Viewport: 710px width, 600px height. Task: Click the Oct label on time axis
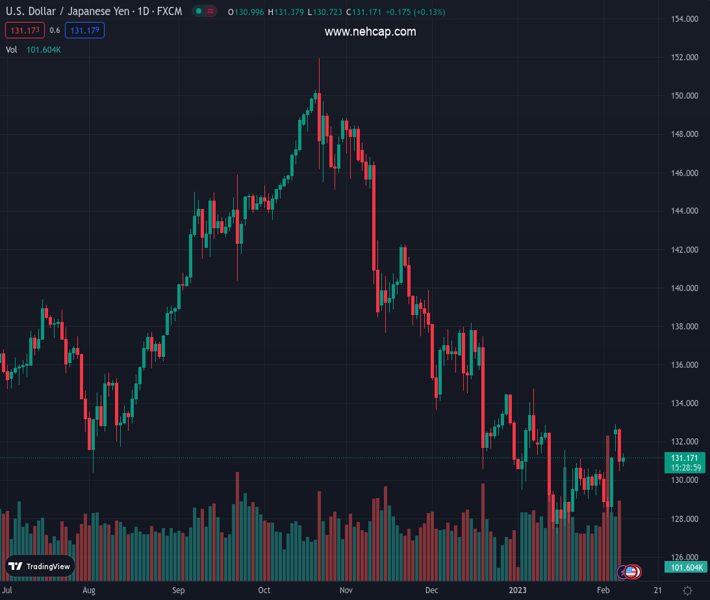[x=264, y=591]
